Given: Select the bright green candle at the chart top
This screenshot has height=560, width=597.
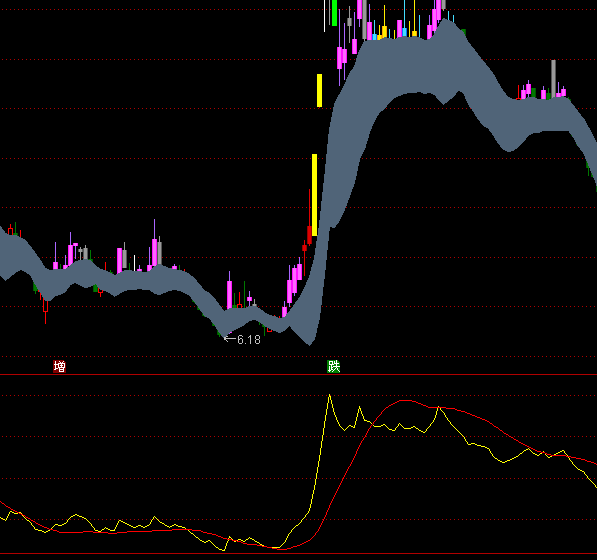Looking at the screenshot, I should point(334,13).
